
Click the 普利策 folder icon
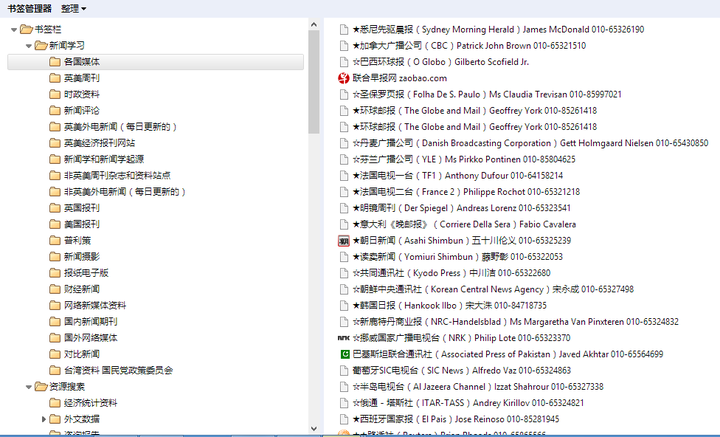[x=55, y=240]
